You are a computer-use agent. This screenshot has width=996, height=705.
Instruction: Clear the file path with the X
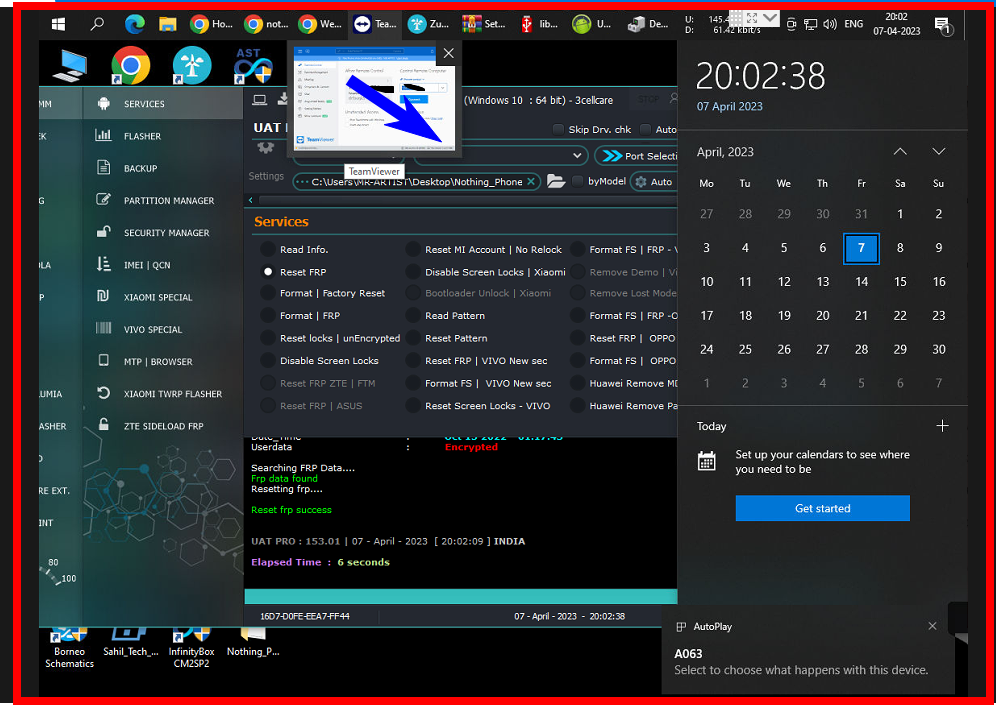click(x=531, y=182)
